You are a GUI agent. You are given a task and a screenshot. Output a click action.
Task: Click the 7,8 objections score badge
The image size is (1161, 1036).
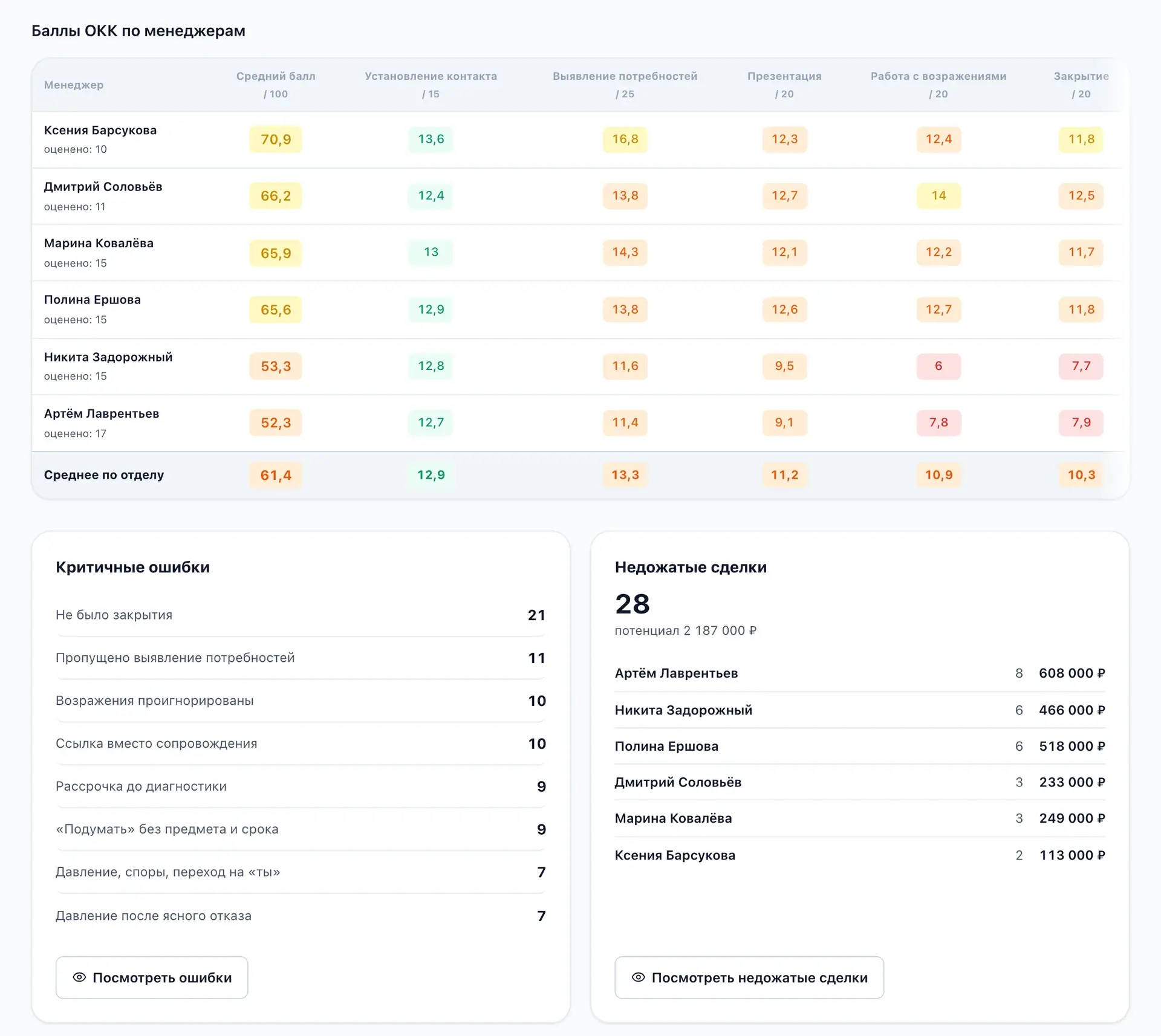pyautogui.click(x=938, y=422)
